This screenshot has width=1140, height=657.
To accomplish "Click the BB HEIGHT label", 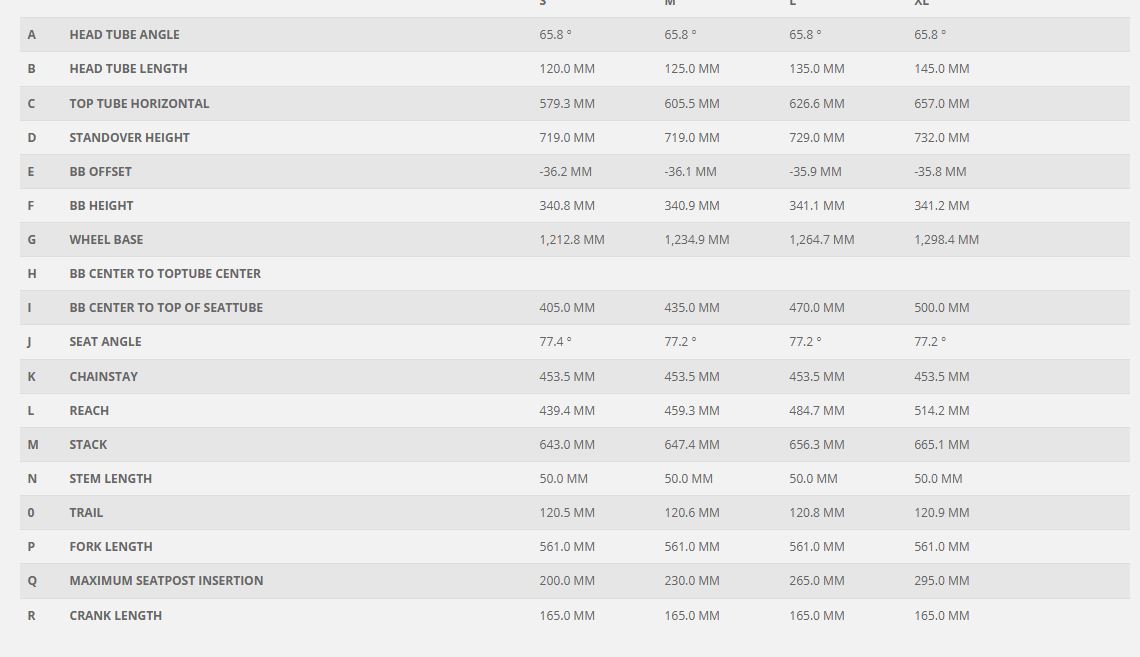I will coord(101,206).
